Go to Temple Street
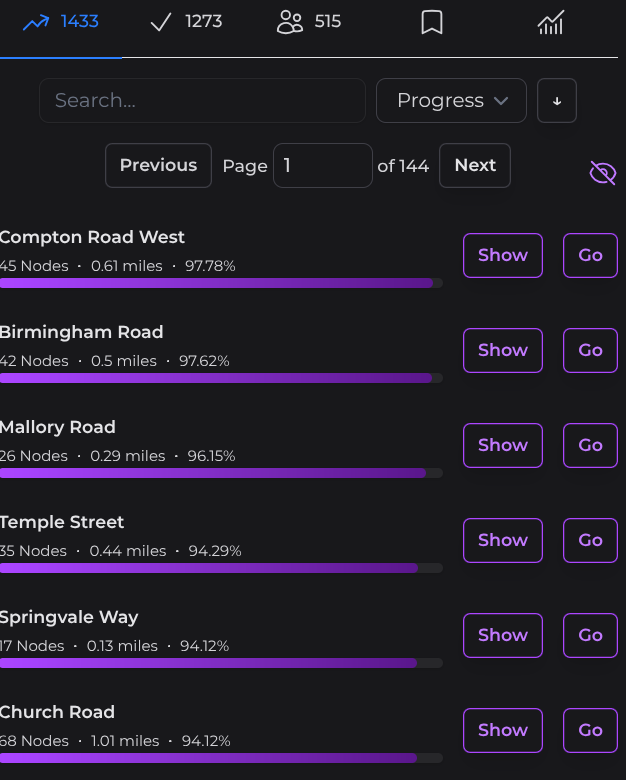The width and height of the screenshot is (626, 780). pos(590,540)
